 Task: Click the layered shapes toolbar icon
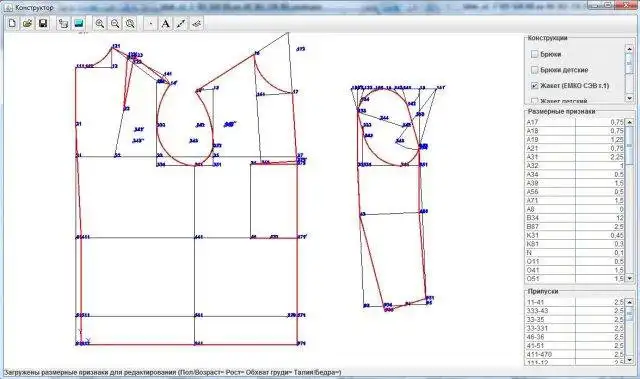[63, 23]
